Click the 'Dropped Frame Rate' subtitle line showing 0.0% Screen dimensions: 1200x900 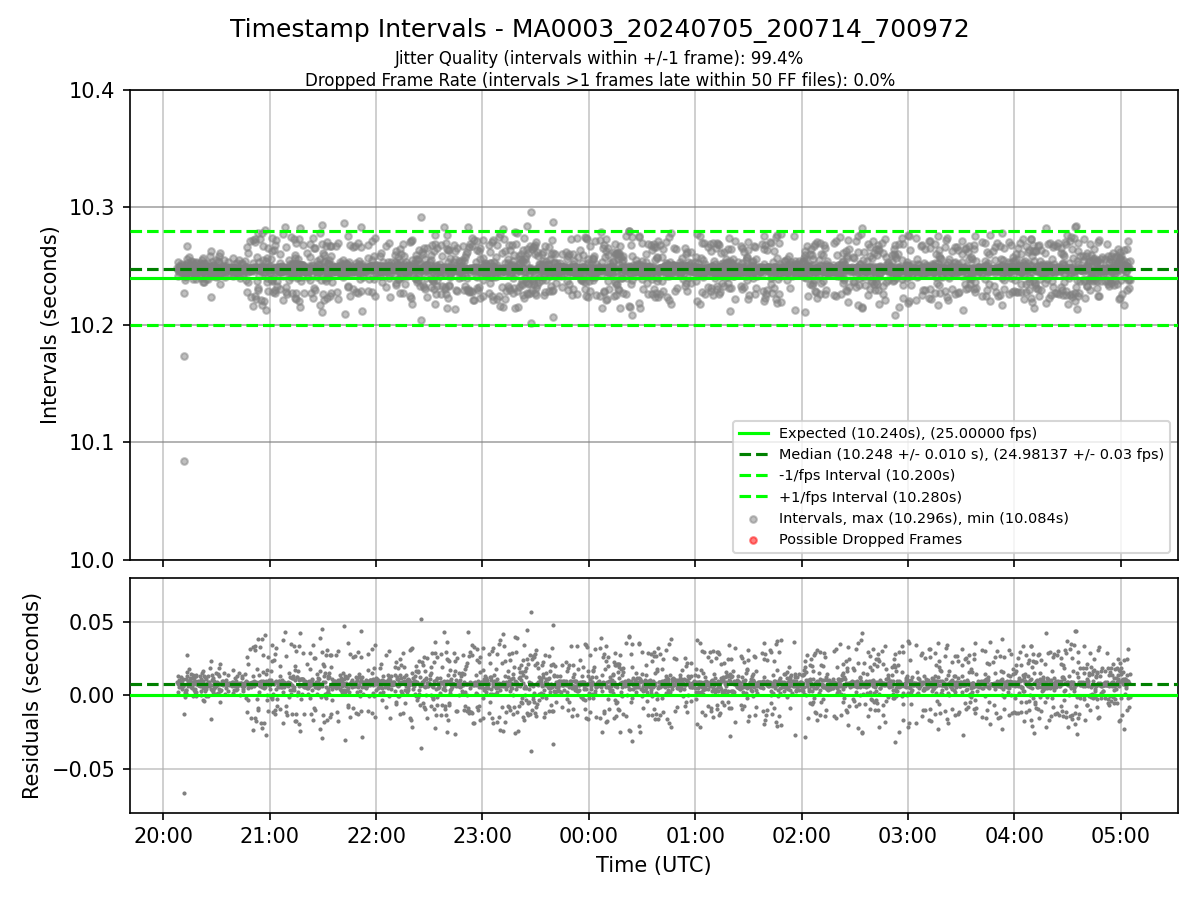(x=599, y=80)
